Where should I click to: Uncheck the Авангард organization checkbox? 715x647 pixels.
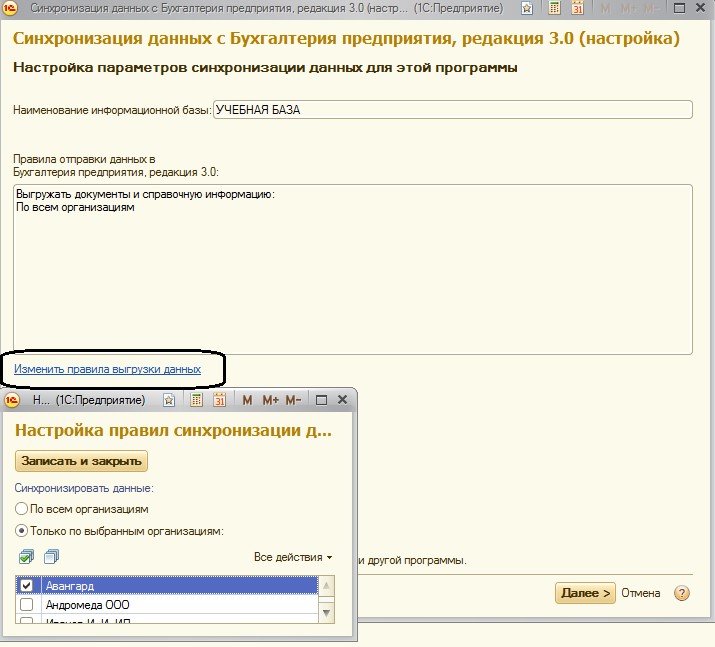coord(26,585)
